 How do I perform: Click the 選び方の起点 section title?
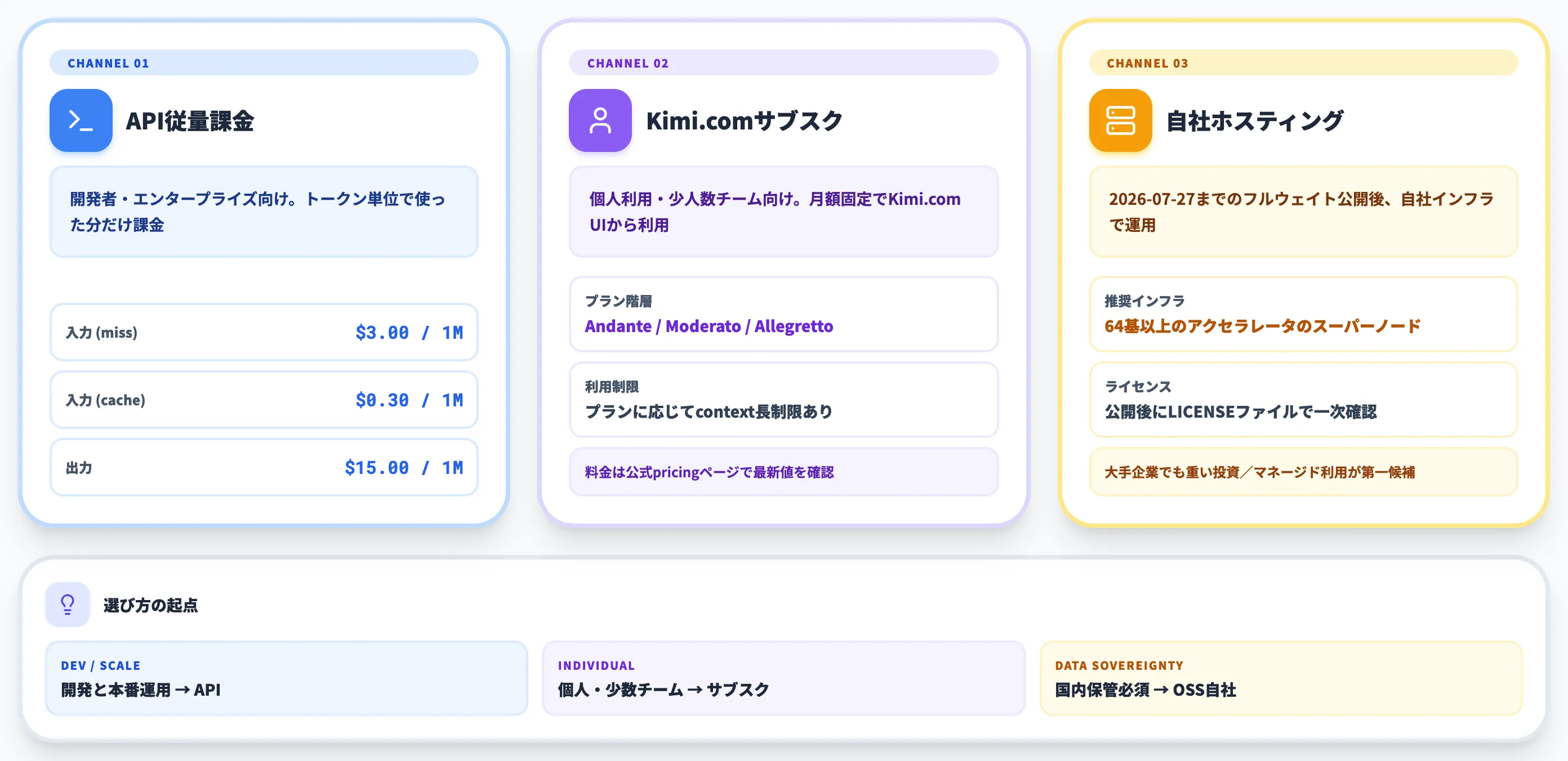click(151, 605)
